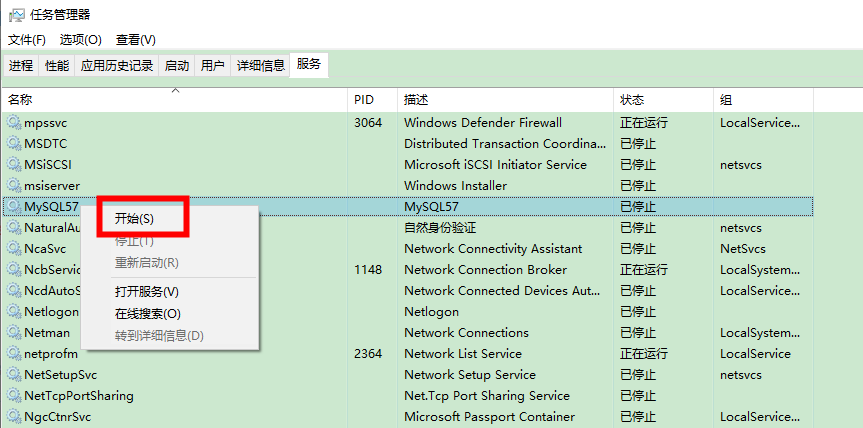The height and width of the screenshot is (428, 863).
Task: Click the gear icon beside MSiSCSI
Action: (14, 164)
